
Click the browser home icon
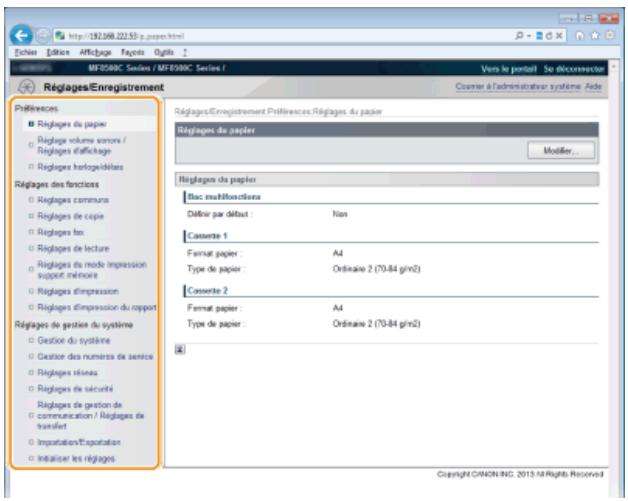(580, 36)
